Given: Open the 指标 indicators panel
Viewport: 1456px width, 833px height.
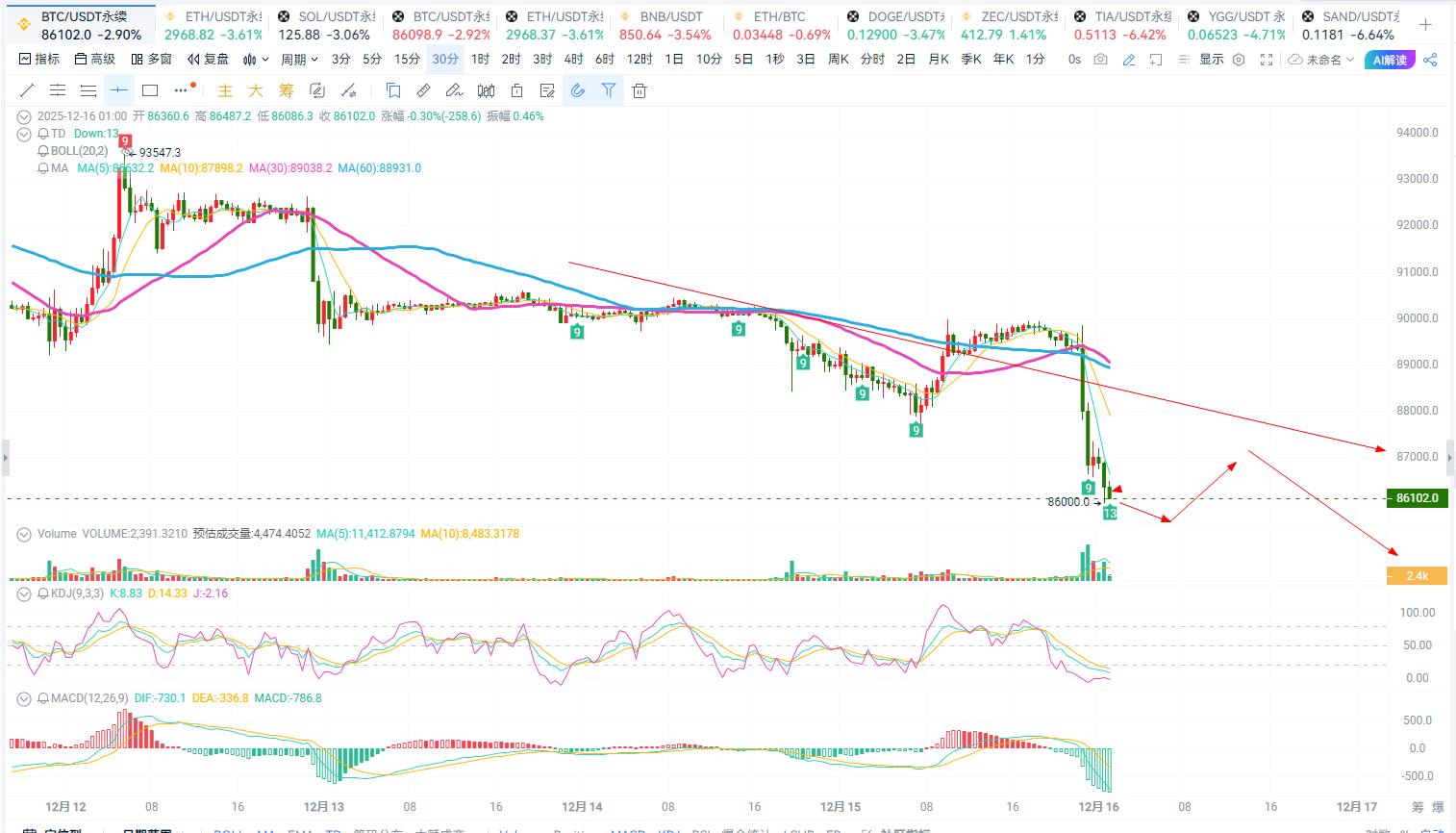Looking at the screenshot, I should click(x=39, y=60).
